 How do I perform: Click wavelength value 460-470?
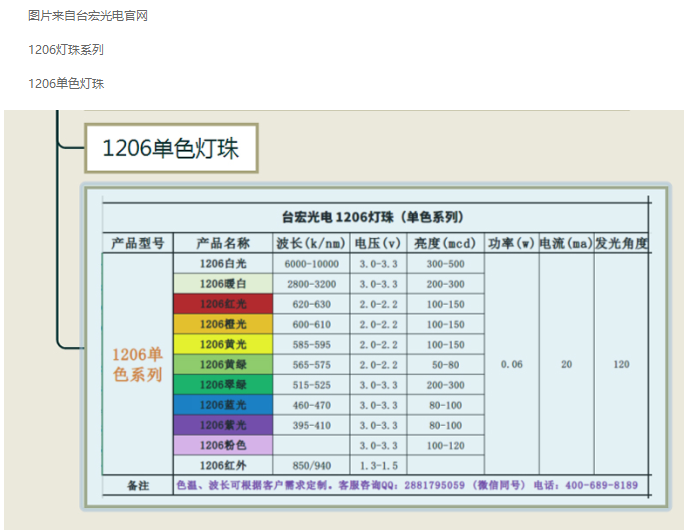312,406
